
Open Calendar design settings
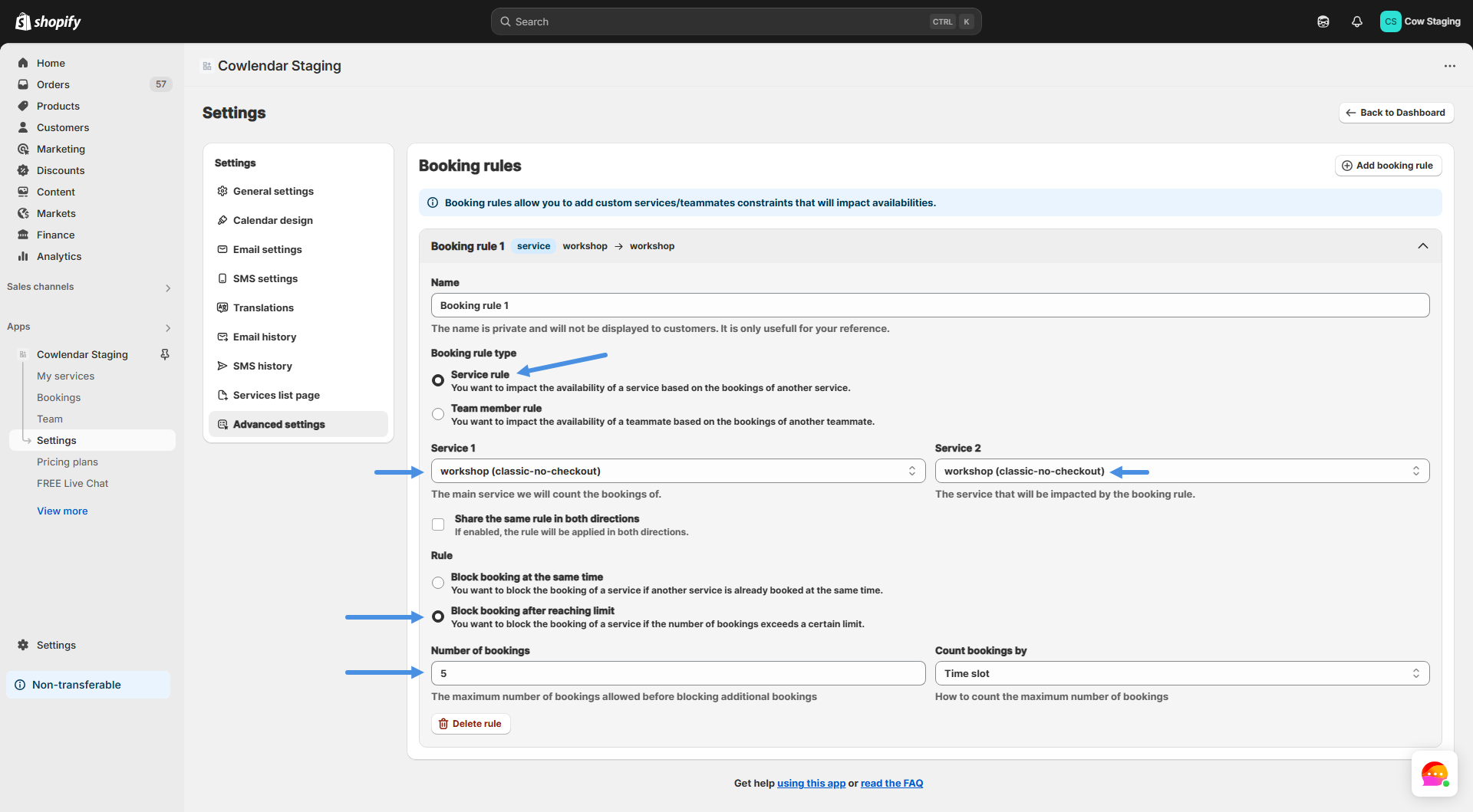click(272, 220)
